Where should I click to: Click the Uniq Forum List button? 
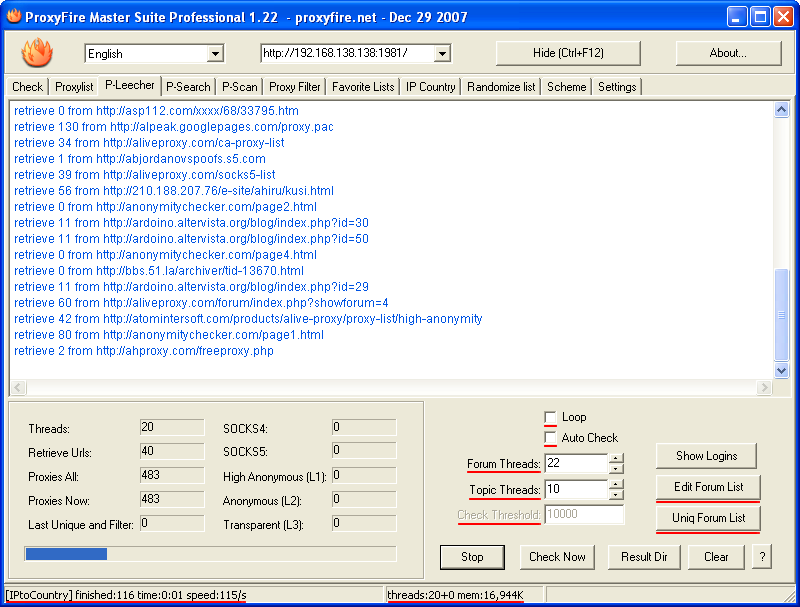(708, 518)
